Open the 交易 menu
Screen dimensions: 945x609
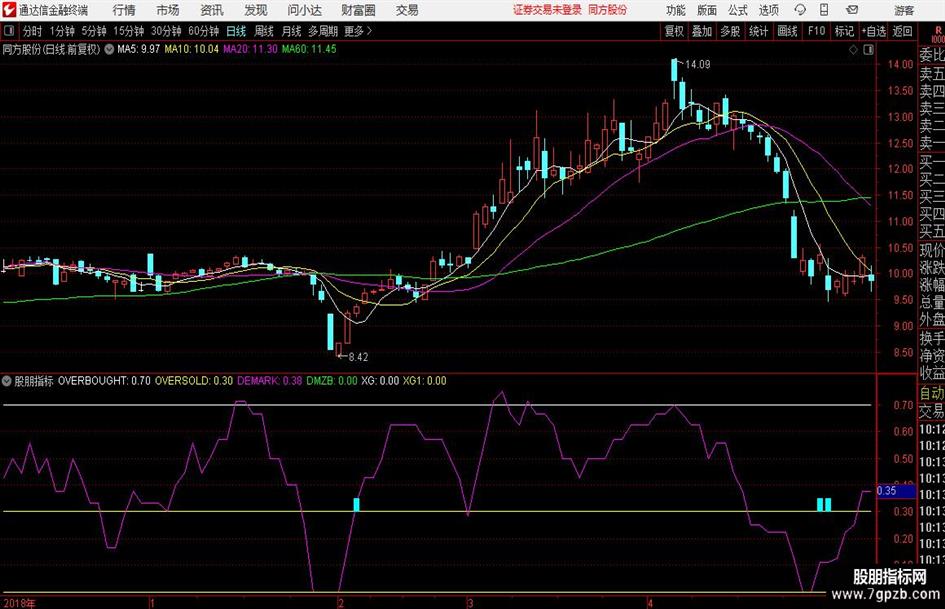pos(407,10)
